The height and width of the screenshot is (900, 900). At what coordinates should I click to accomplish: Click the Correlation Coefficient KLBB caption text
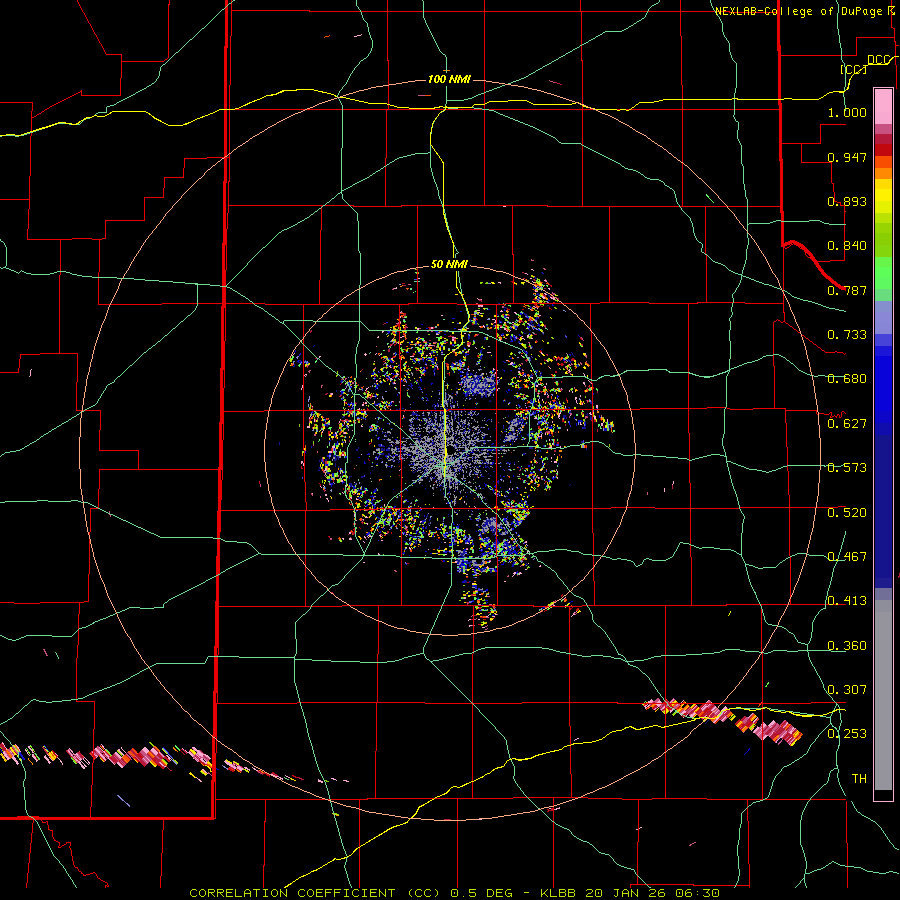pos(455,893)
